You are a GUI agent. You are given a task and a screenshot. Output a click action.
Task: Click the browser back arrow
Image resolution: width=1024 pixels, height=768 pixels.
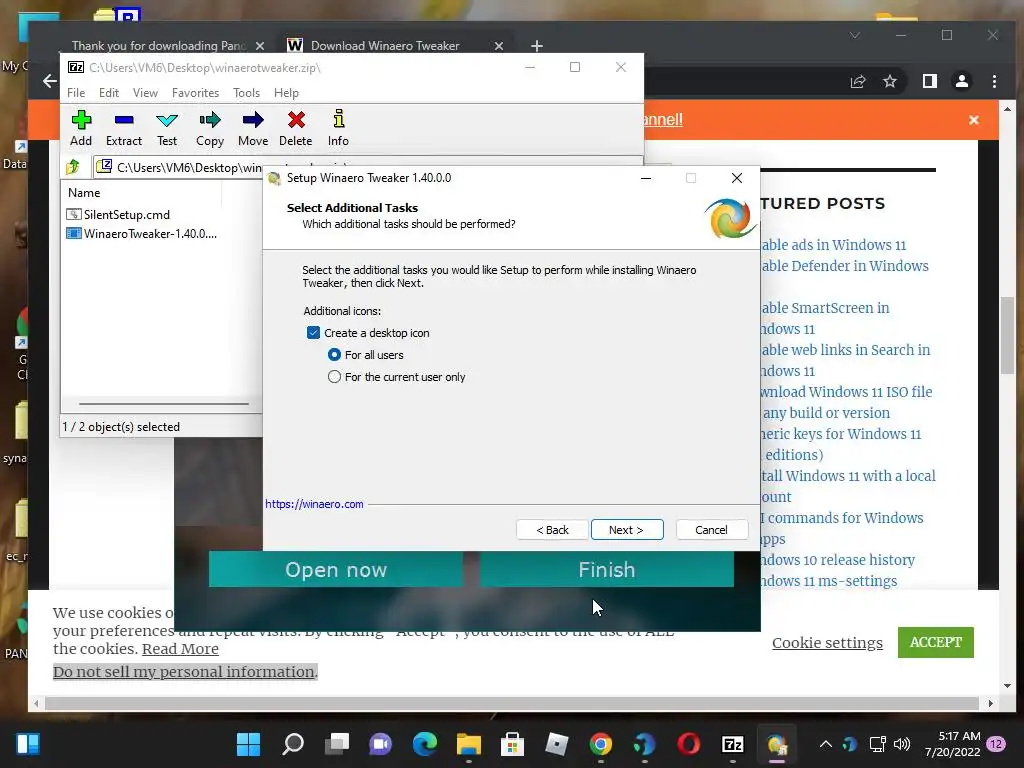pyautogui.click(x=50, y=81)
